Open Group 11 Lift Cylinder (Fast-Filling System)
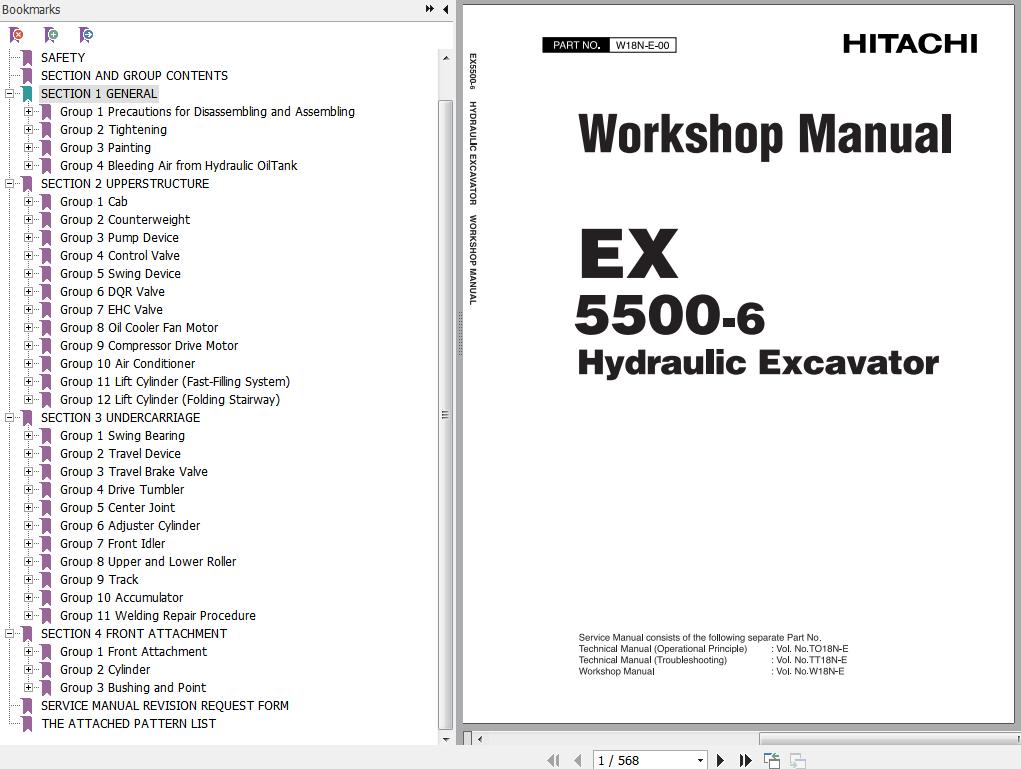This screenshot has height=769, width=1021. coord(175,382)
